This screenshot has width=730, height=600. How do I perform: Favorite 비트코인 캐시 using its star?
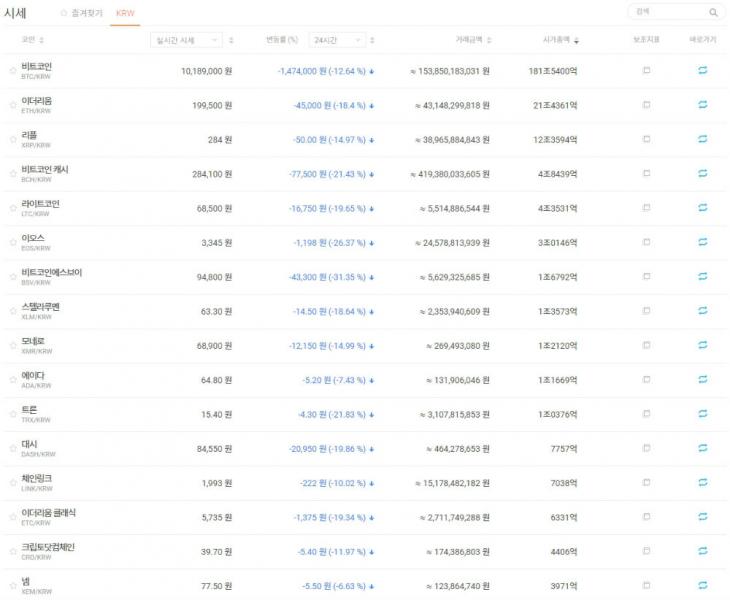[13, 174]
